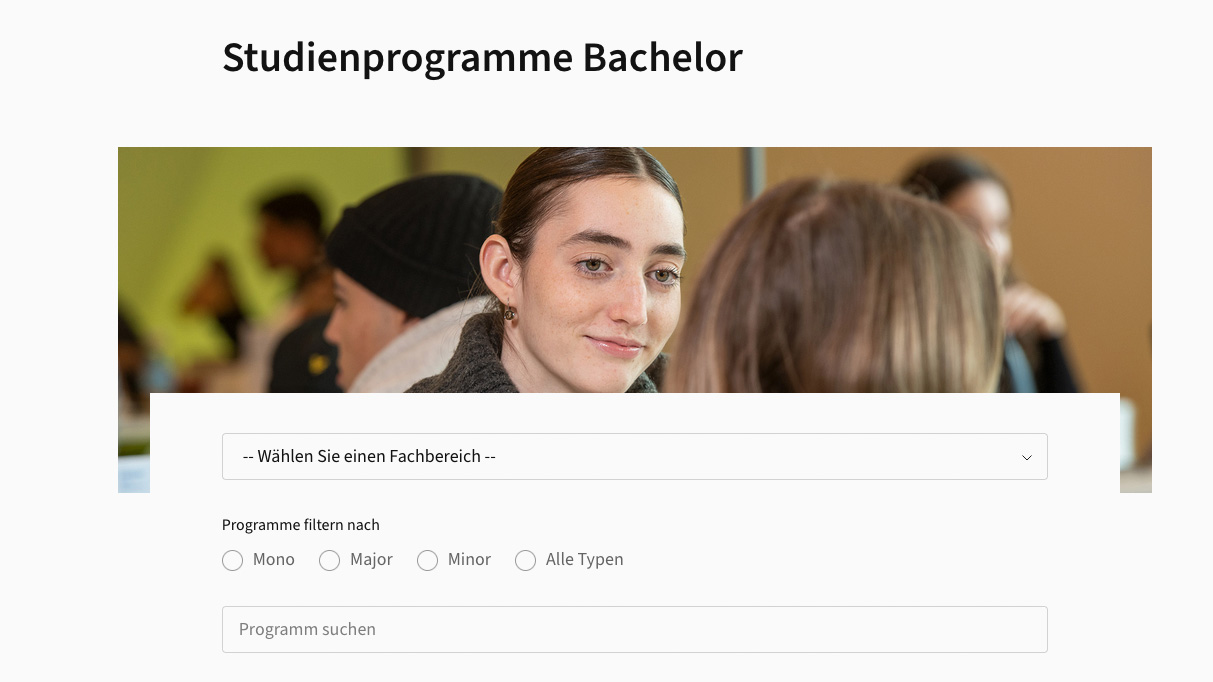This screenshot has width=1213, height=682.
Task: Click the chevron arrow in Fachbereich selector
Action: point(1026,458)
